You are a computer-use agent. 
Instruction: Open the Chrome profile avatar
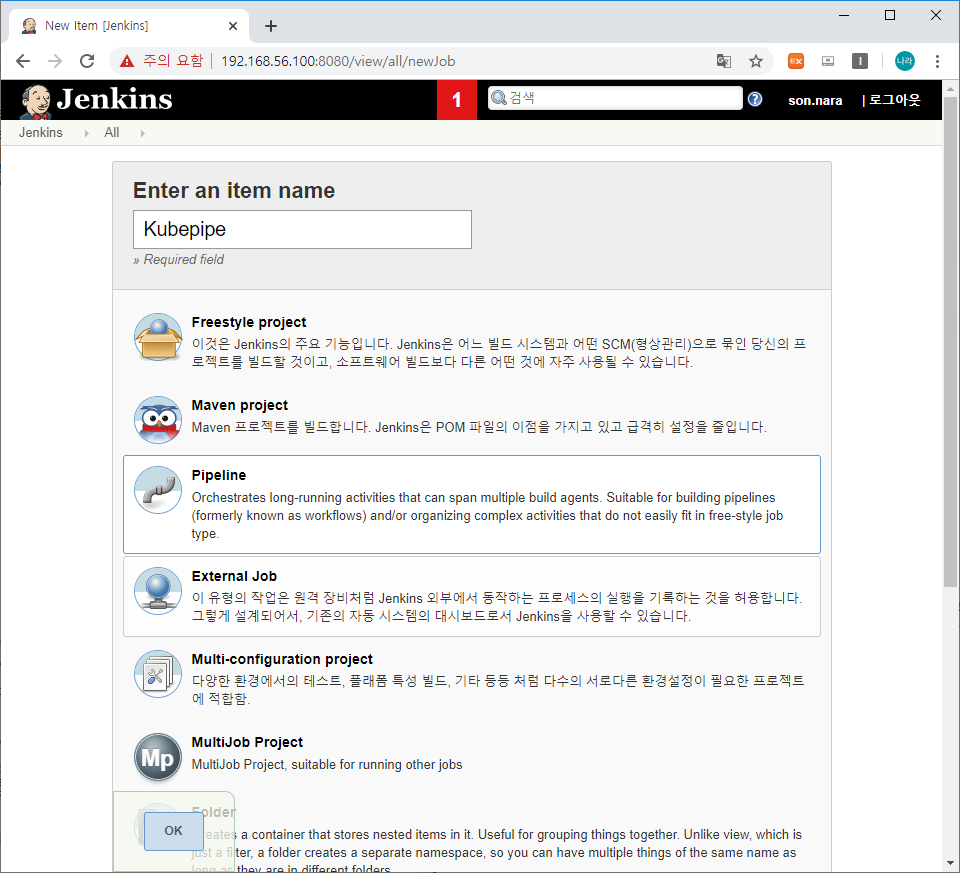coord(904,61)
